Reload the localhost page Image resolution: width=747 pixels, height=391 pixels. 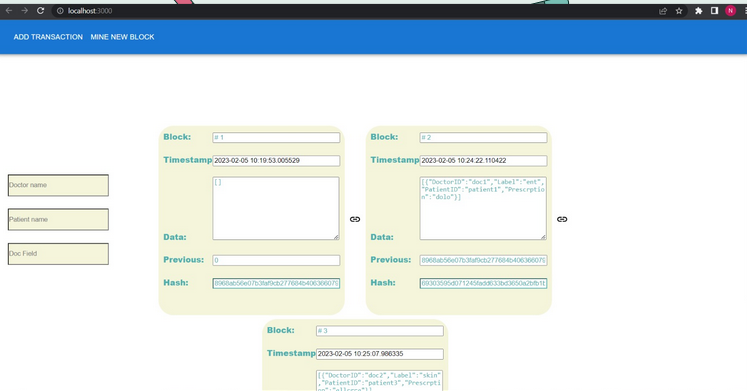pyautogui.click(x=40, y=10)
